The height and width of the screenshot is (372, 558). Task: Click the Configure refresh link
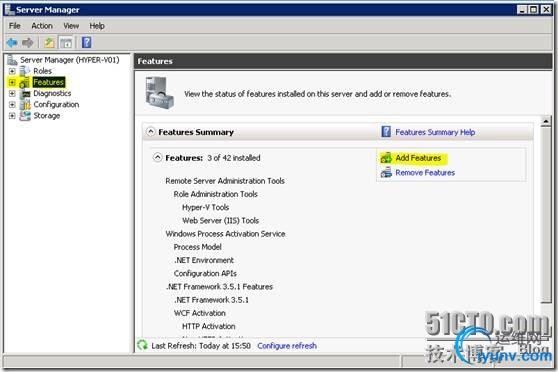(287, 345)
